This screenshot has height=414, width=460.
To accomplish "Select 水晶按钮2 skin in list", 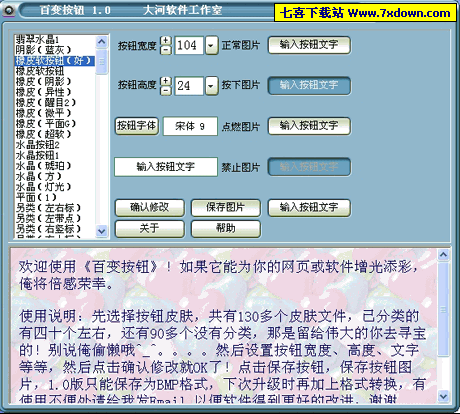I will click(x=37, y=145).
